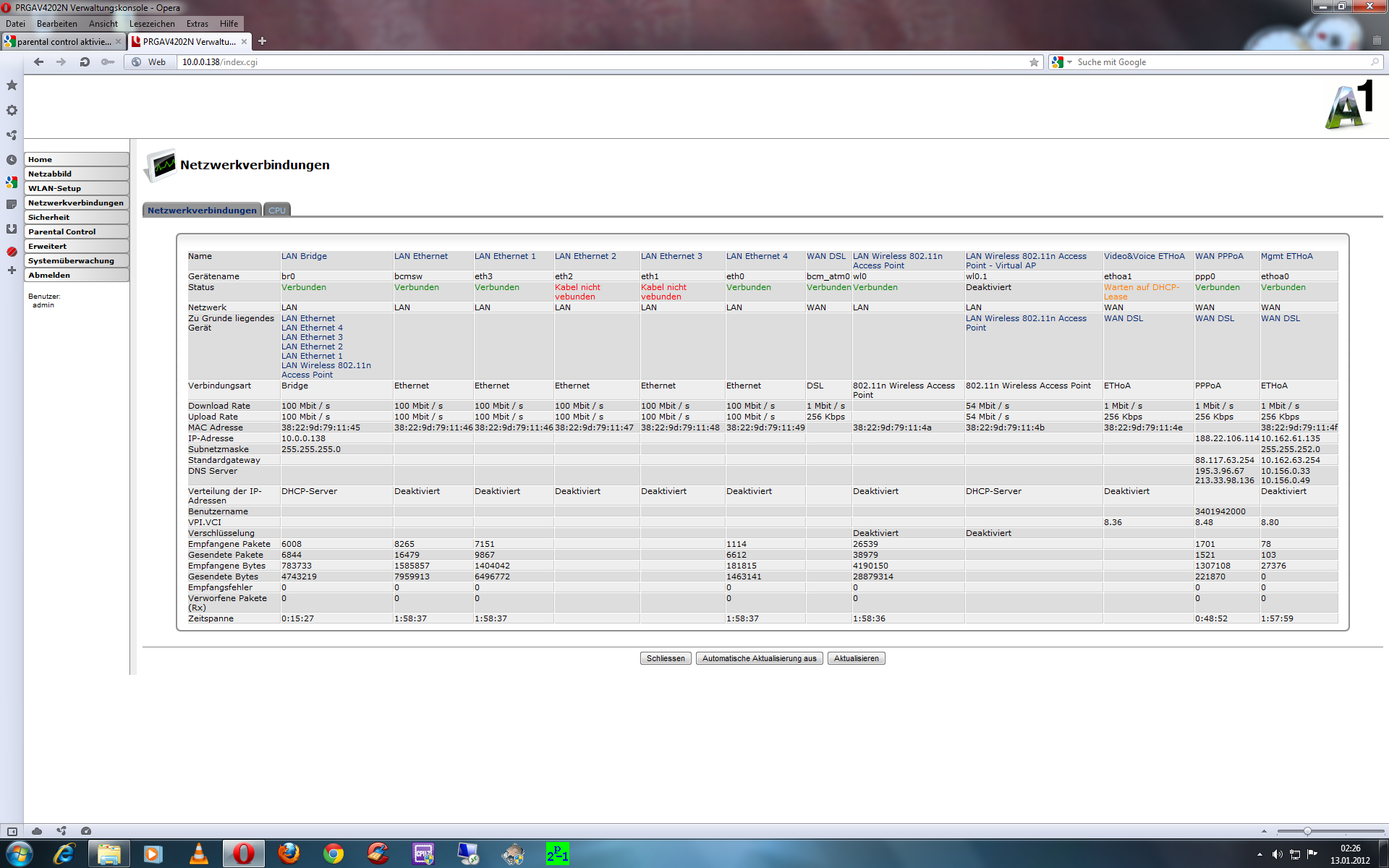Toggle Opera Turbo speedometer icon
1389x868 pixels.
tap(86, 831)
